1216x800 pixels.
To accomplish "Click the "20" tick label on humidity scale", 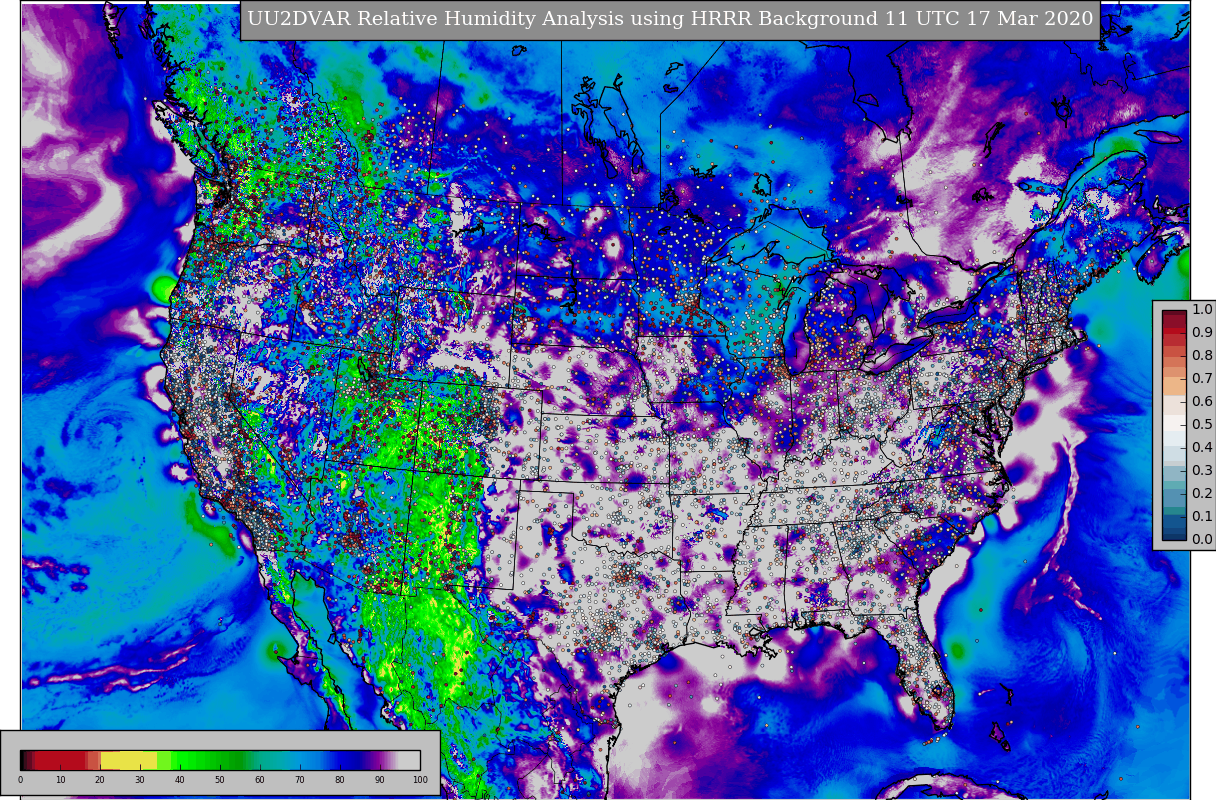I will point(100,779).
